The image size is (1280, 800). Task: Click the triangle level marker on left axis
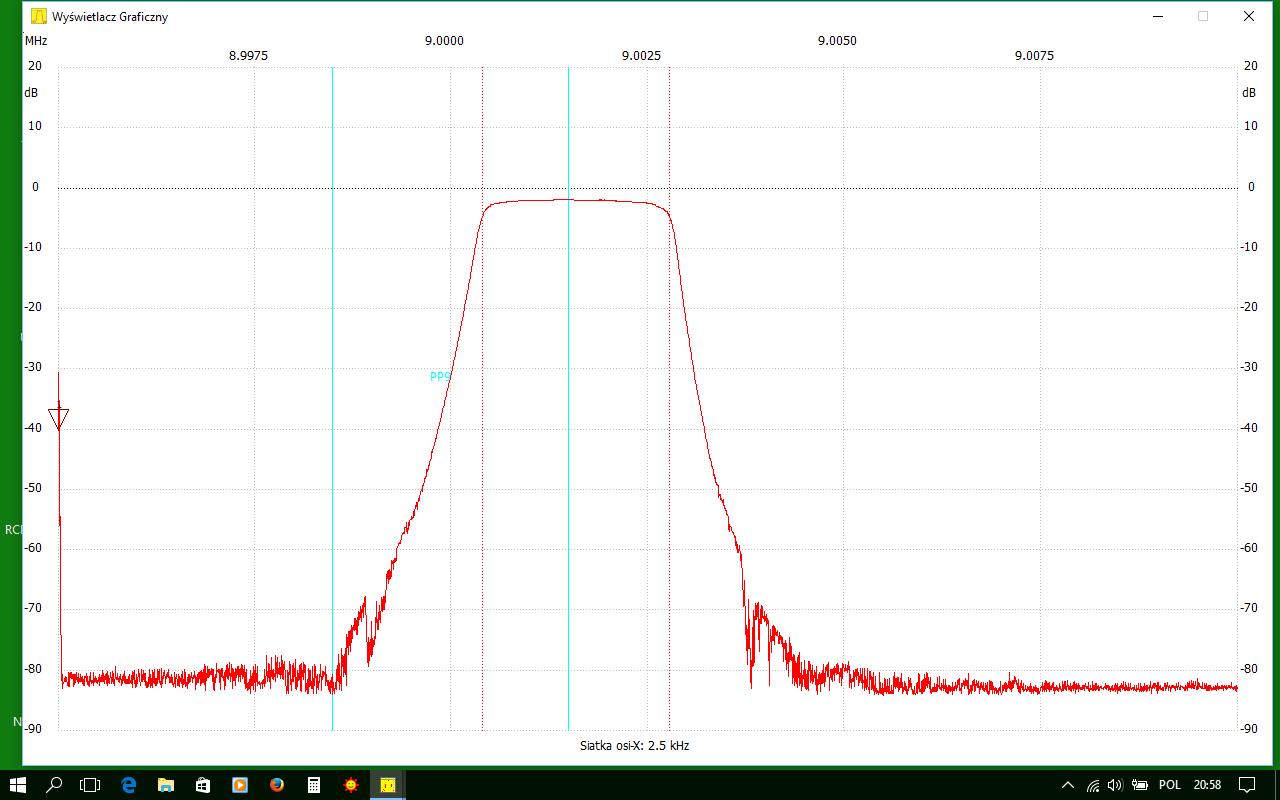[x=58, y=419]
